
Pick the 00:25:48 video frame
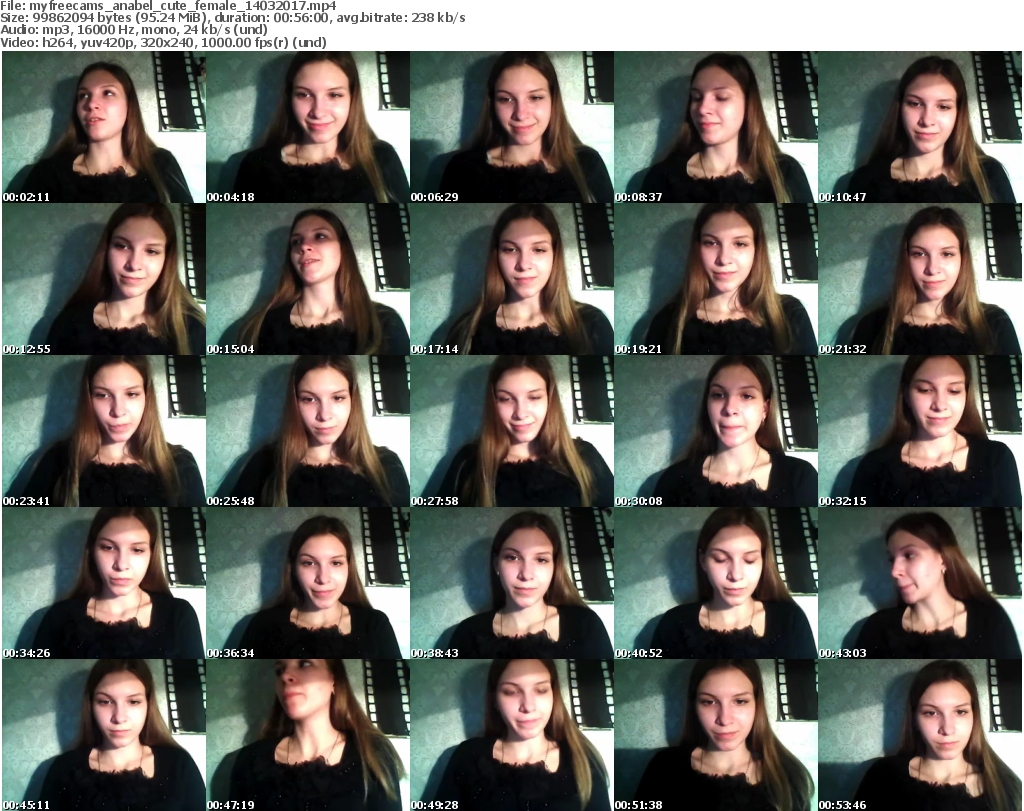(308, 431)
